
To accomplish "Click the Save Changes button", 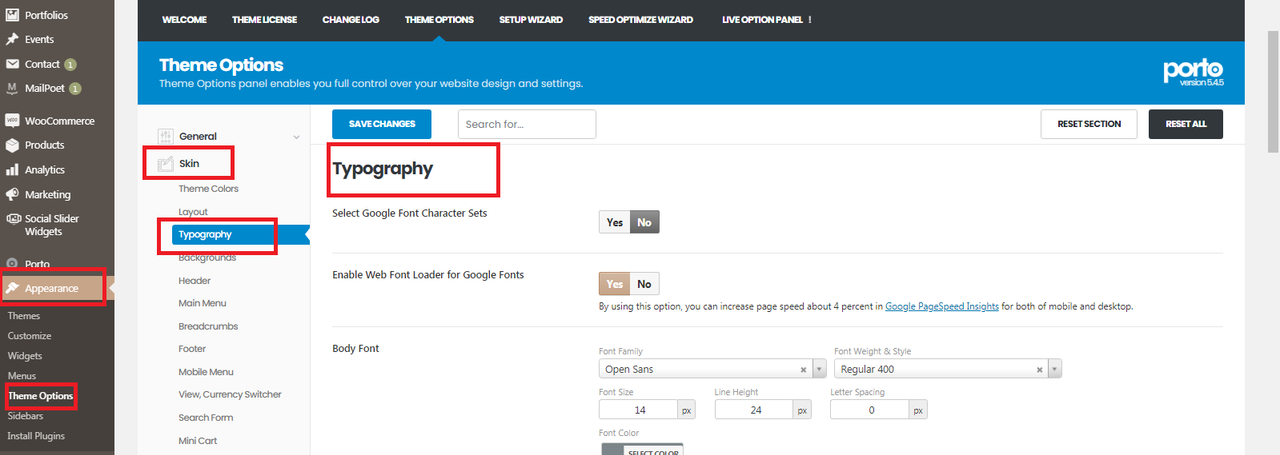I will pos(381,124).
